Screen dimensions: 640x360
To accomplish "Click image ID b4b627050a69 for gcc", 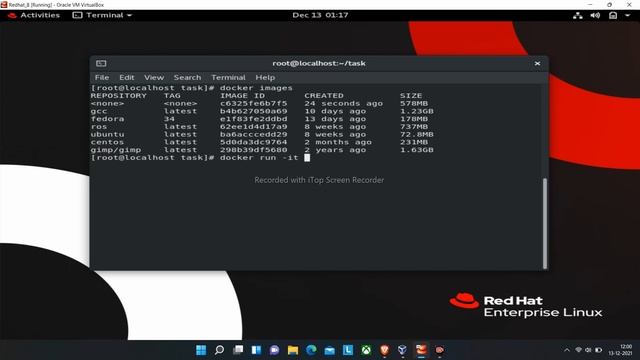I will (x=253, y=111).
